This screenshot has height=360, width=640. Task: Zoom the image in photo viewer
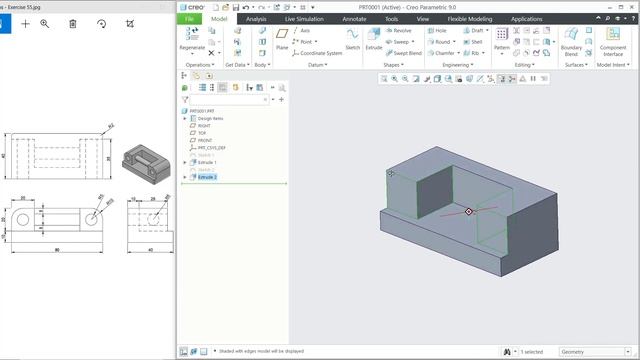(x=44, y=24)
